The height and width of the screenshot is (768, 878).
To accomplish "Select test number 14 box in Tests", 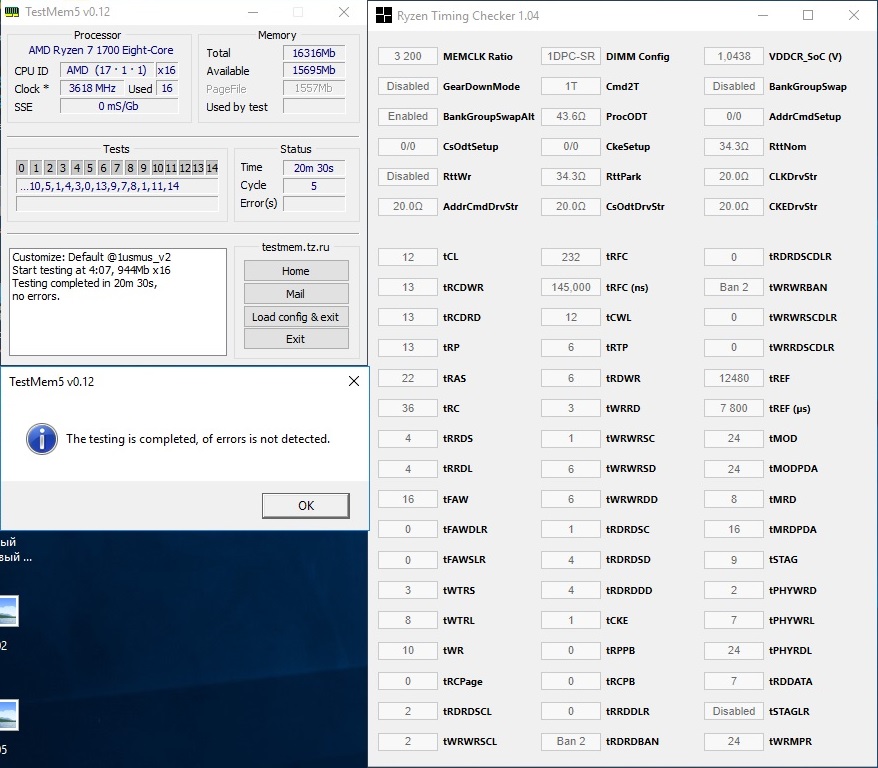I will click(x=212, y=168).
